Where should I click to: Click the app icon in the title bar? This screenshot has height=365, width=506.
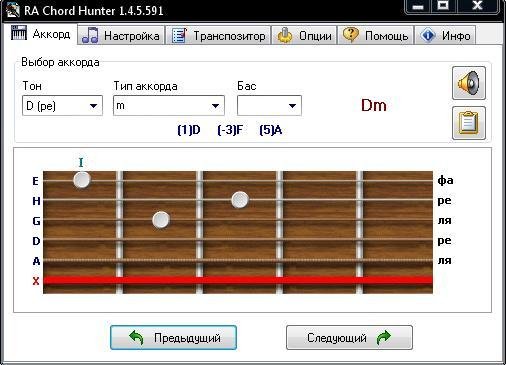(x=13, y=10)
